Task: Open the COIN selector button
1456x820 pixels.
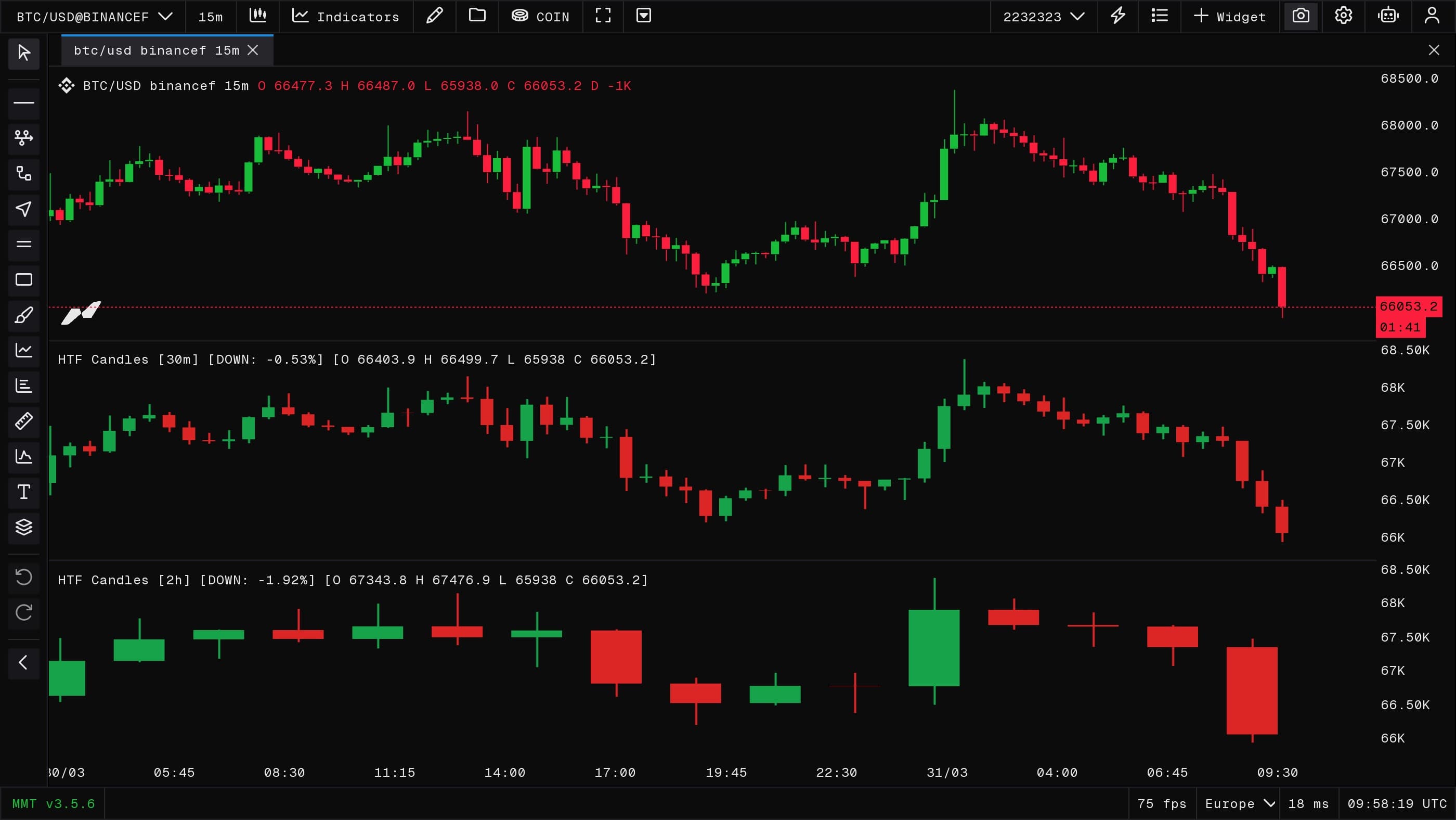Action: [x=540, y=17]
